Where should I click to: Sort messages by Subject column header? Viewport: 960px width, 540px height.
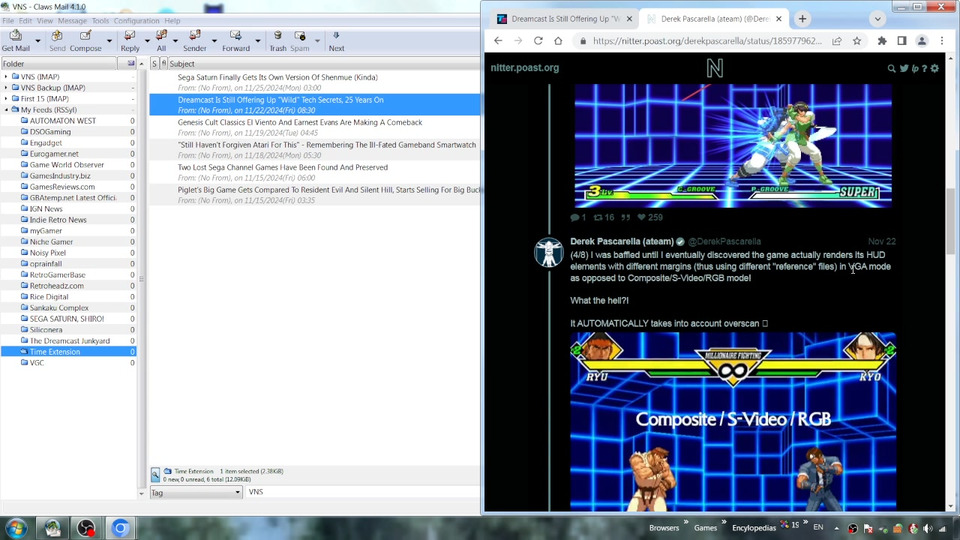click(x=324, y=64)
